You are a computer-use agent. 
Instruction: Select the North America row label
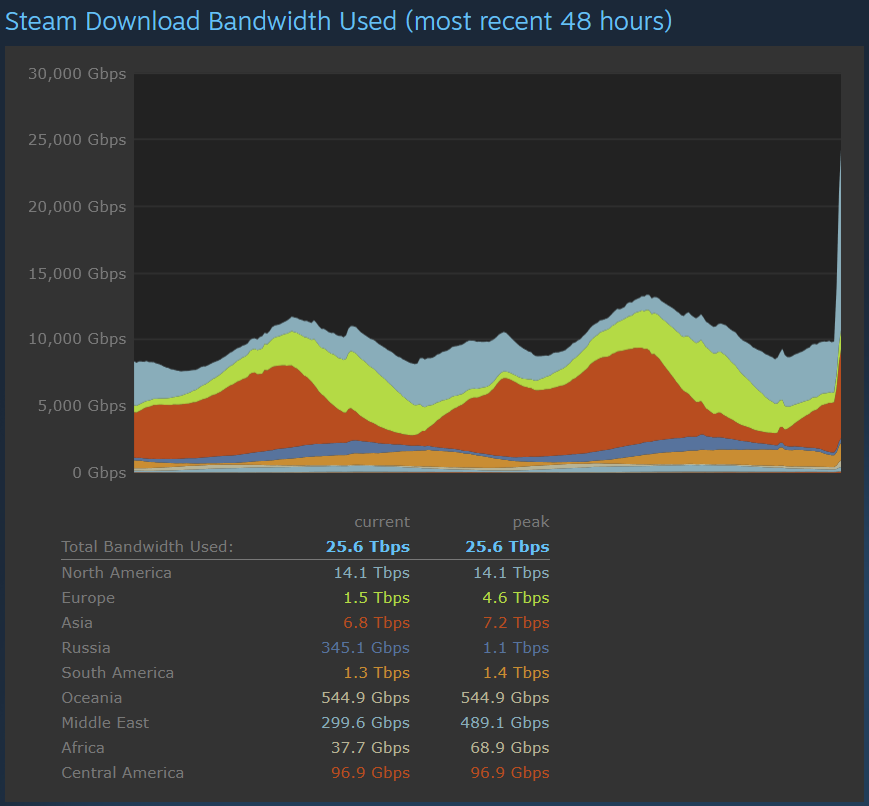pyautogui.click(x=116, y=573)
